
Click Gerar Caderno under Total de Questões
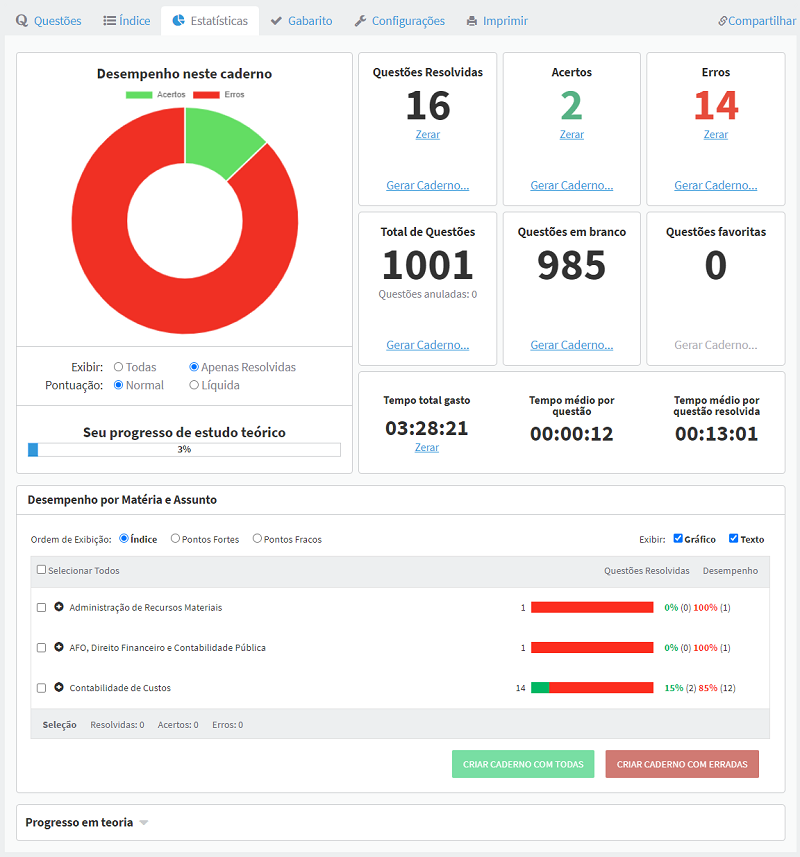(427, 345)
